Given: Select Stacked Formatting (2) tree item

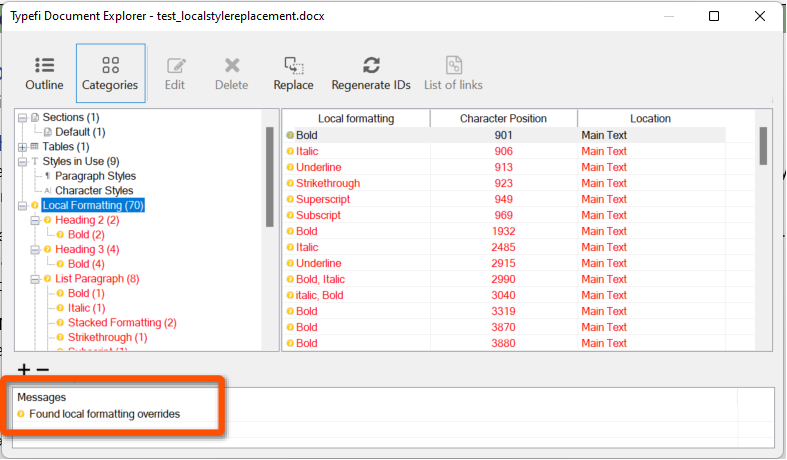Looking at the screenshot, I should 122,323.
